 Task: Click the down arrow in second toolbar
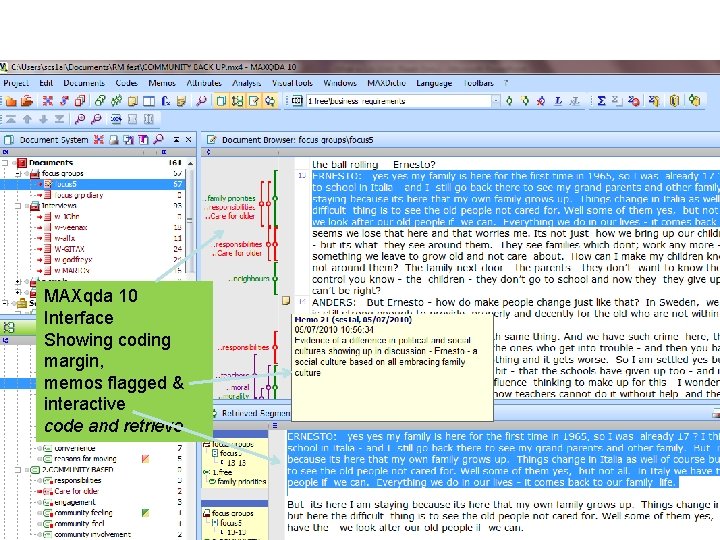pyautogui.click(x=43, y=119)
